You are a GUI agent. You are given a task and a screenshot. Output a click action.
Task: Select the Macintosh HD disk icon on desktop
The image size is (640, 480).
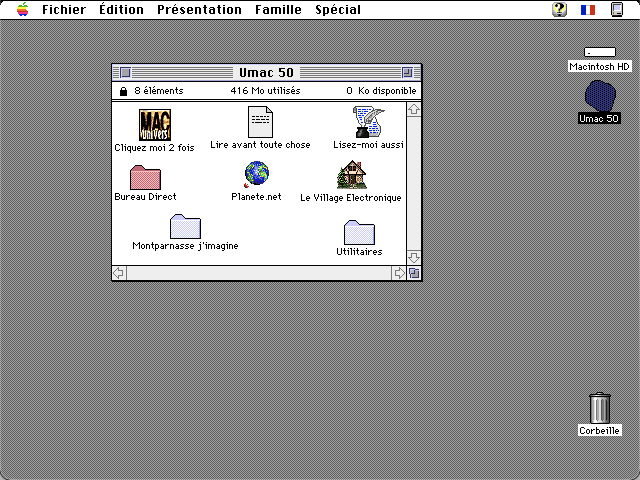point(600,52)
